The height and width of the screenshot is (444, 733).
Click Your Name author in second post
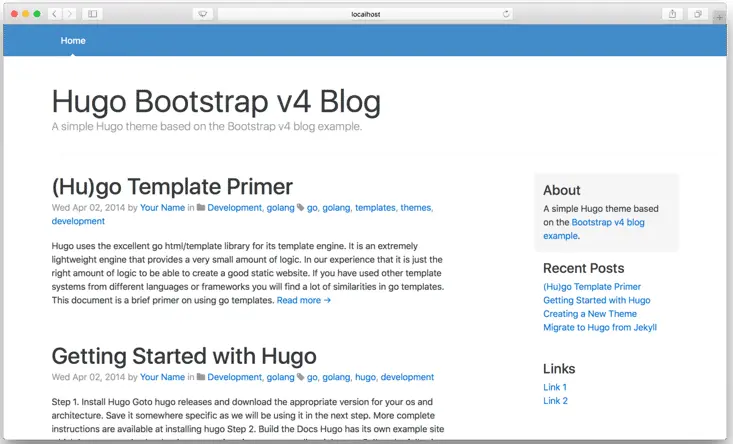[x=162, y=377]
